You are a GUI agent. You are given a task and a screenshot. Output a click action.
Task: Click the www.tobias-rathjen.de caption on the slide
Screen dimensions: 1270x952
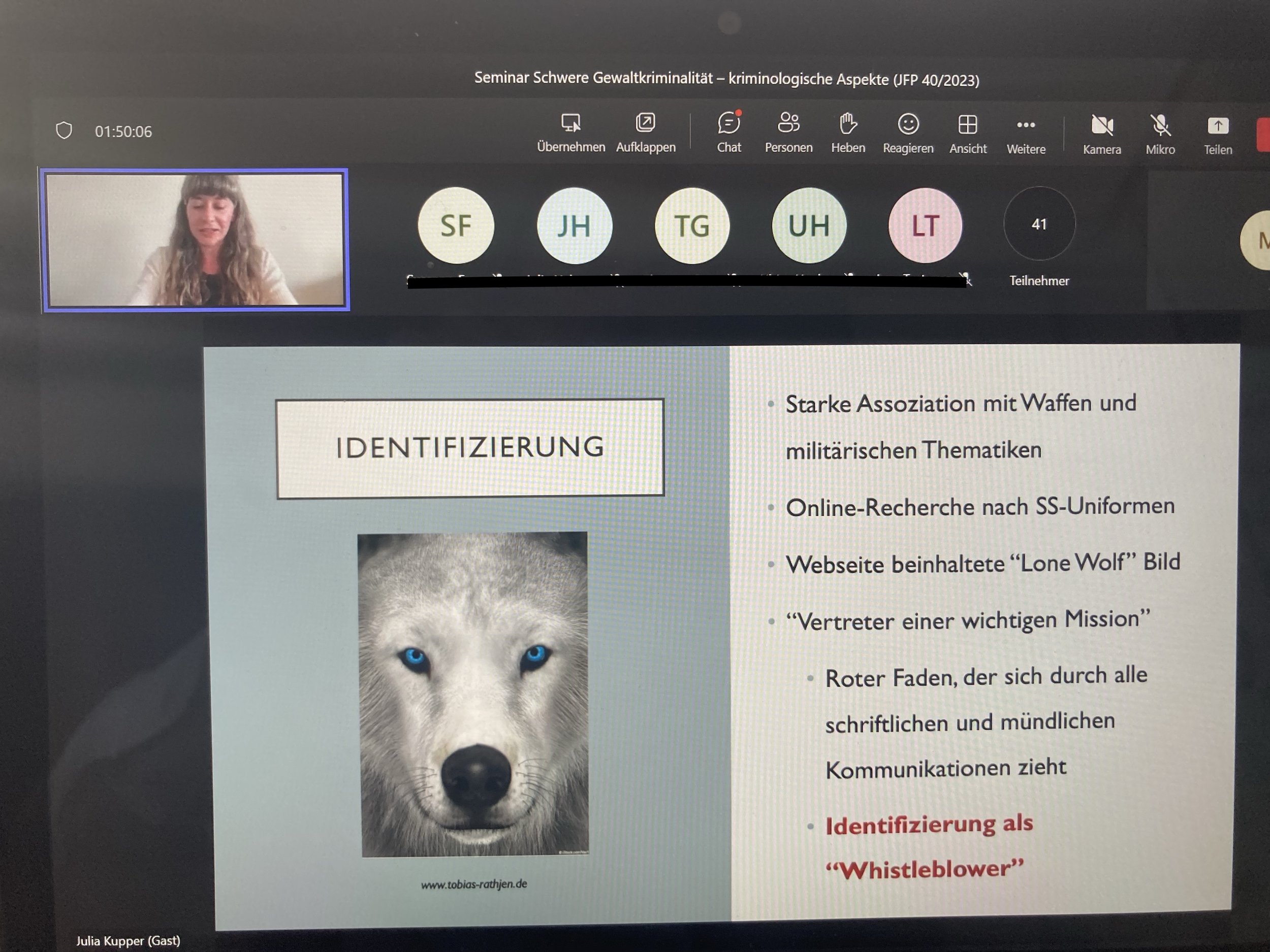pos(473,884)
